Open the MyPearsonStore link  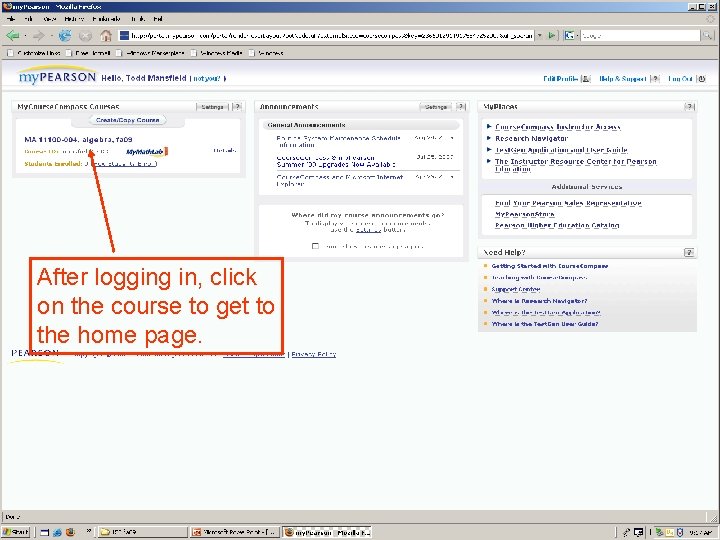pyautogui.click(x=524, y=214)
